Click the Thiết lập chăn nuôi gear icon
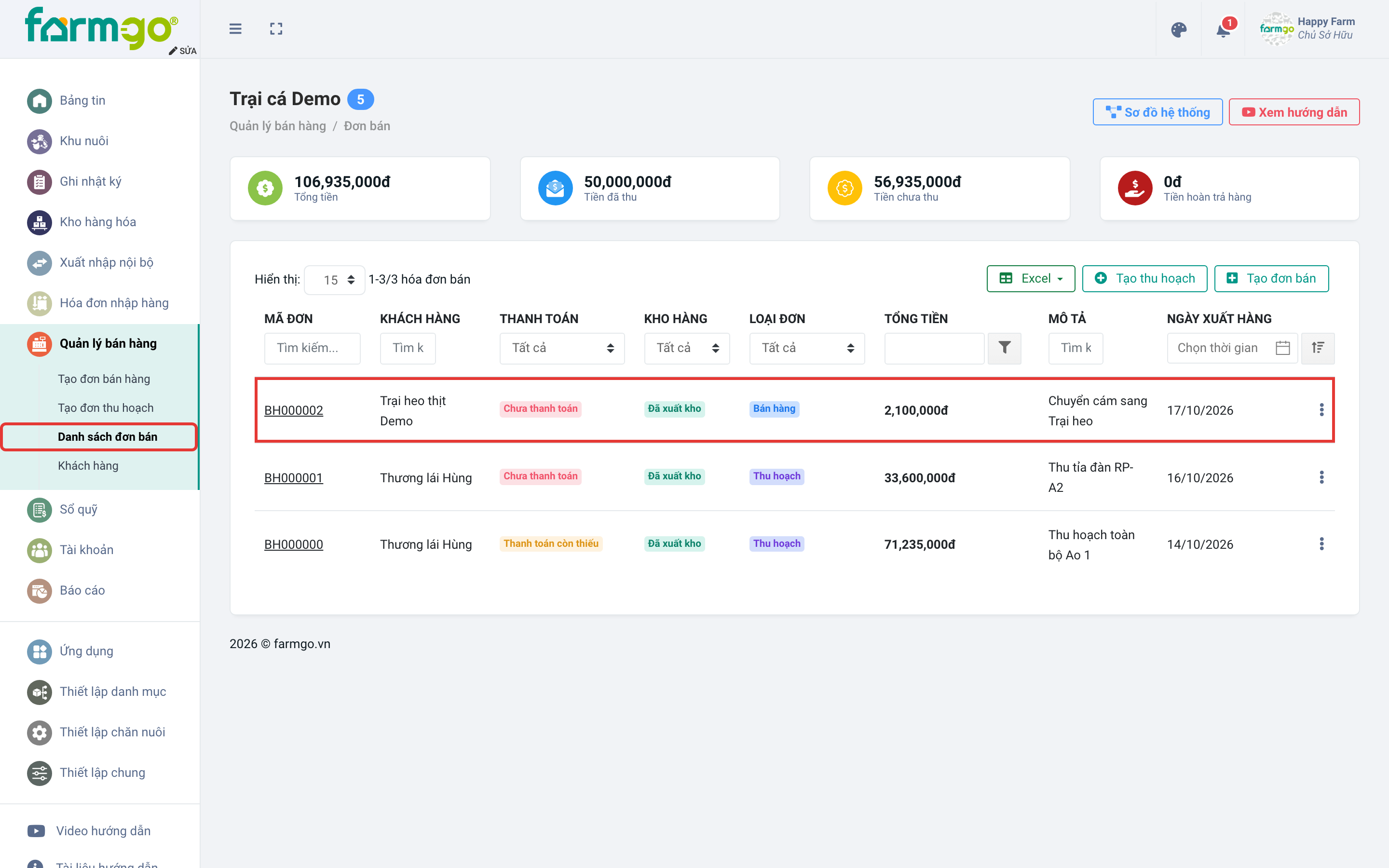 coord(40,732)
